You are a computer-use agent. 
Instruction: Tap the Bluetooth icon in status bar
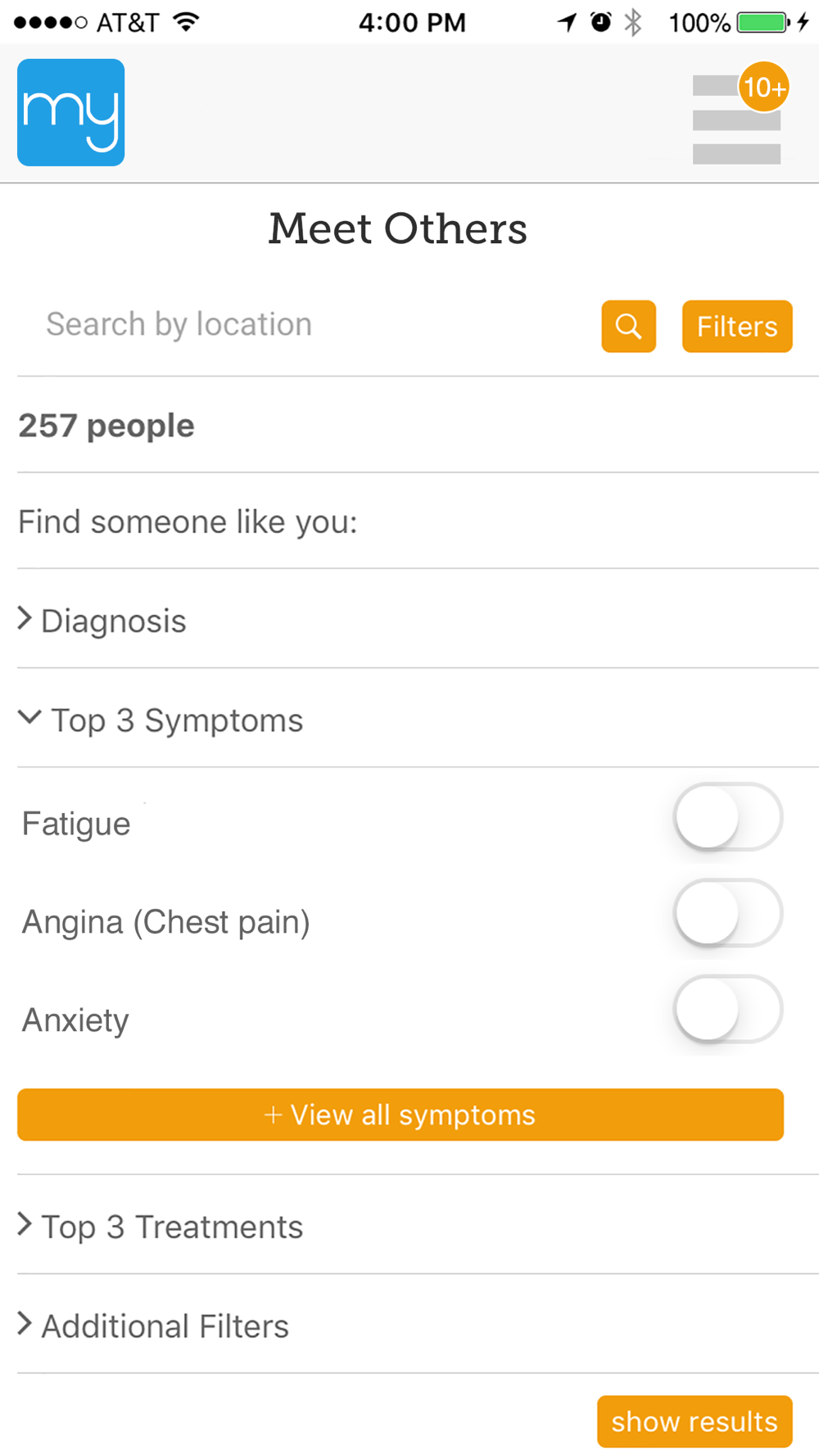(x=632, y=22)
